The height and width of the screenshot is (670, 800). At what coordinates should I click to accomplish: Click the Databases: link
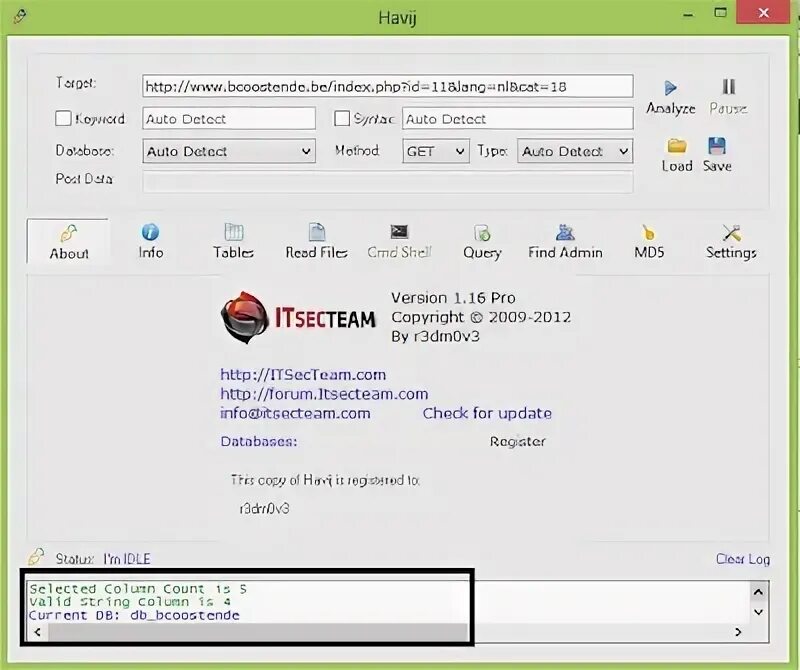(x=259, y=441)
